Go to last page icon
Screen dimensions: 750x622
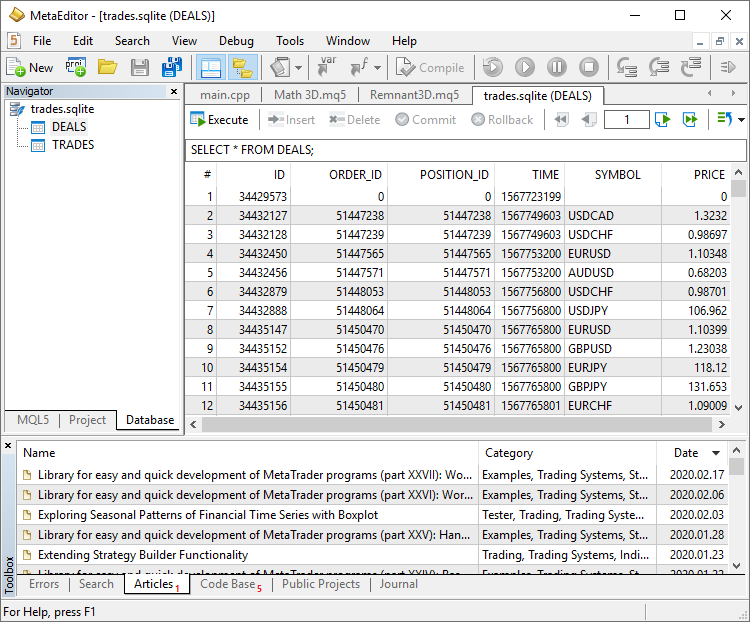pyautogui.click(x=690, y=120)
